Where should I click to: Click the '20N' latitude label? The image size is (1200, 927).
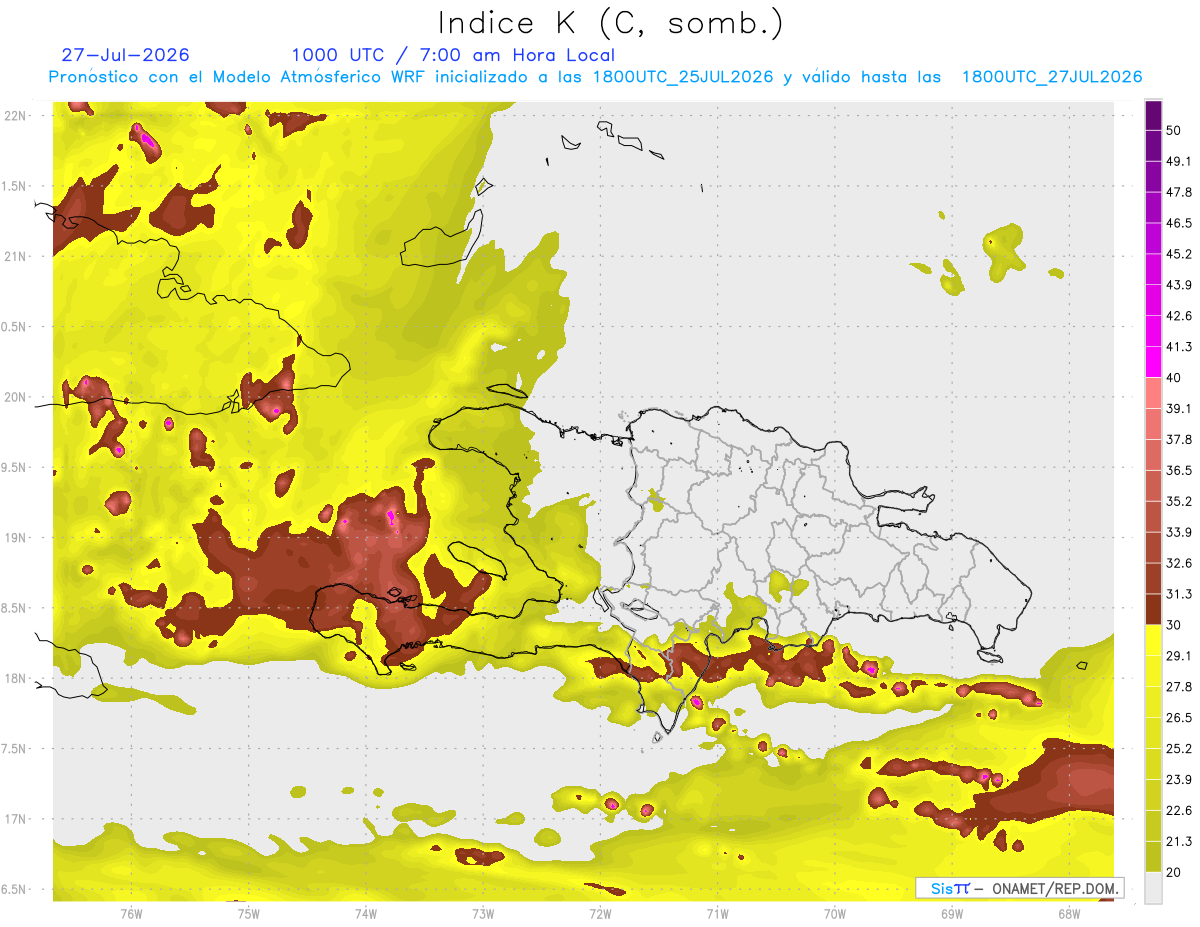[17, 397]
